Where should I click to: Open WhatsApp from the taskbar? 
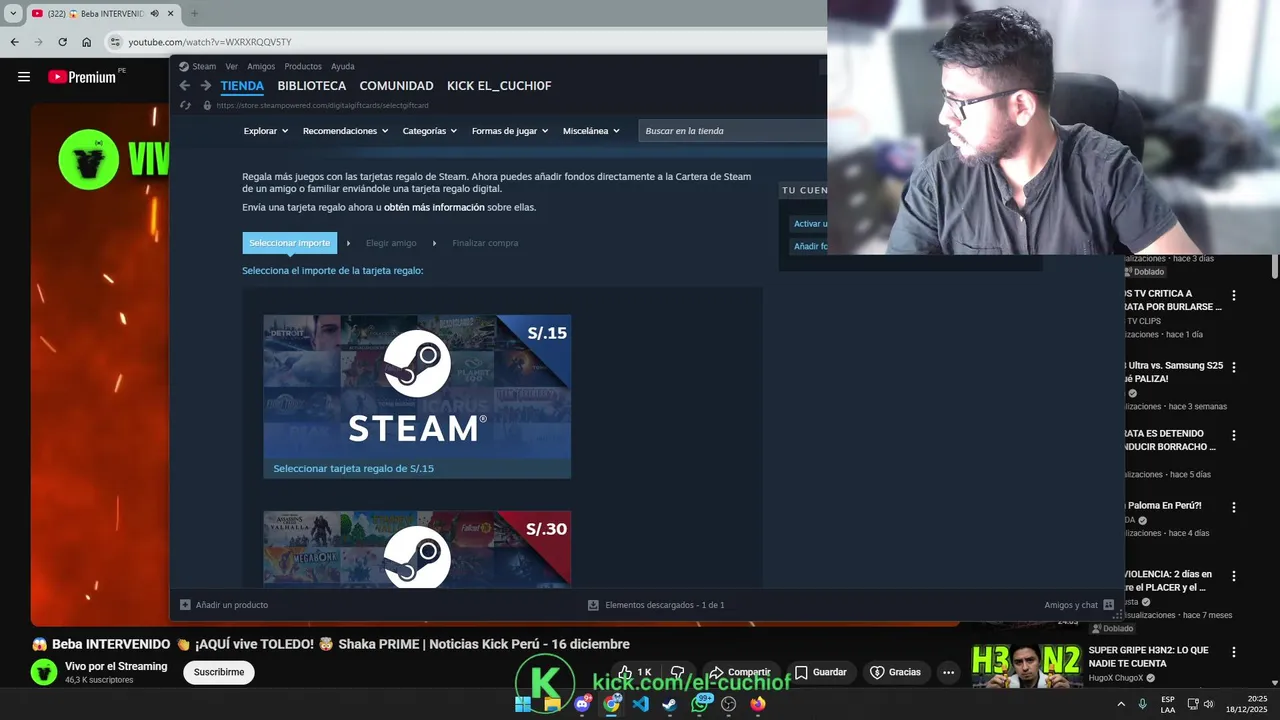coord(700,704)
